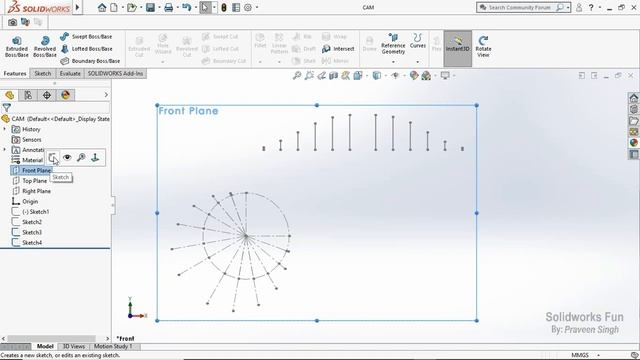Activate the Select cursor tool
Image resolution: width=640 pixels, height=360 pixels.
click(x=205, y=7)
